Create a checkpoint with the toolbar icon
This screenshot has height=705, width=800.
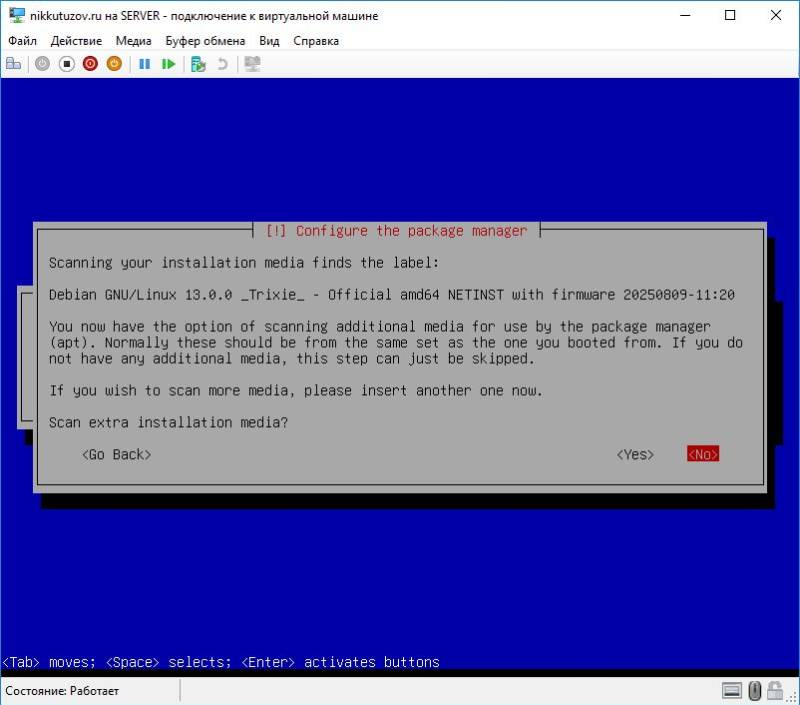198,64
